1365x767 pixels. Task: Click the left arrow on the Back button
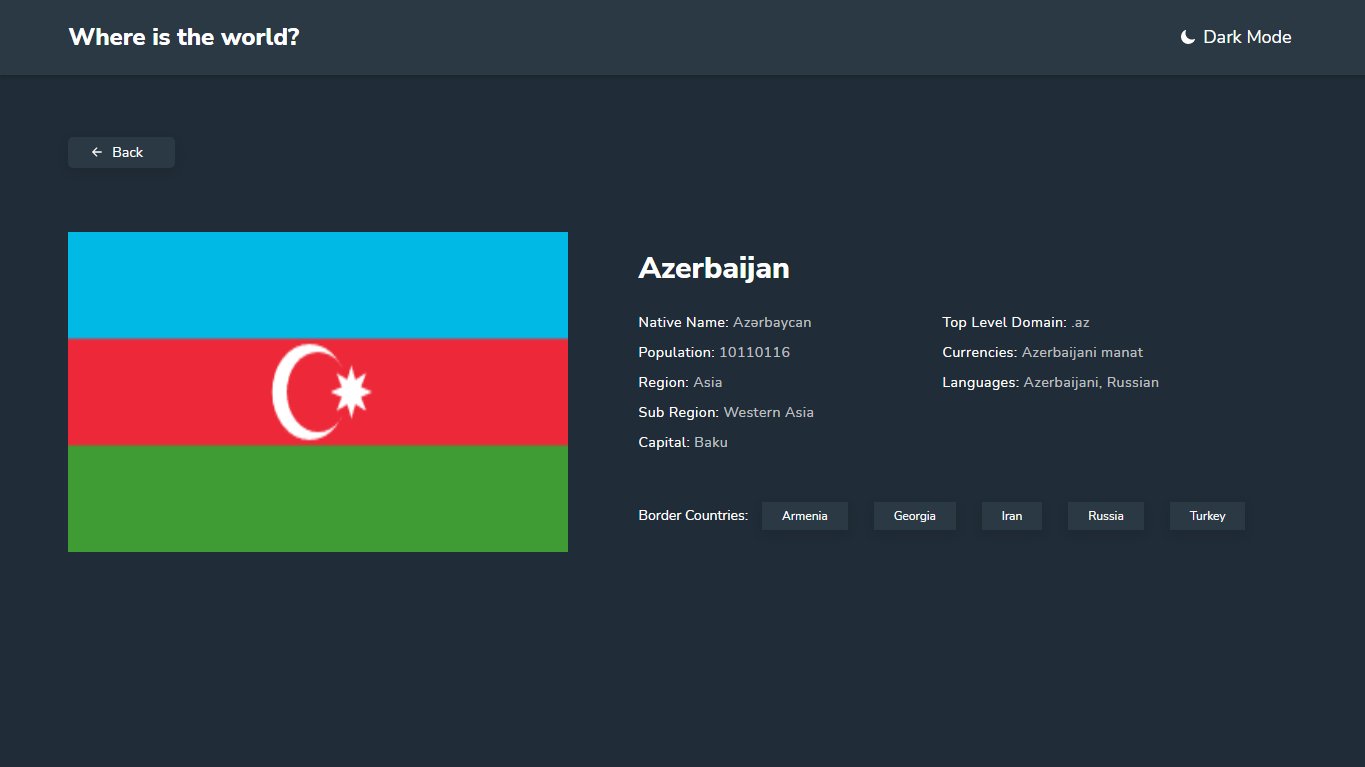[95, 152]
